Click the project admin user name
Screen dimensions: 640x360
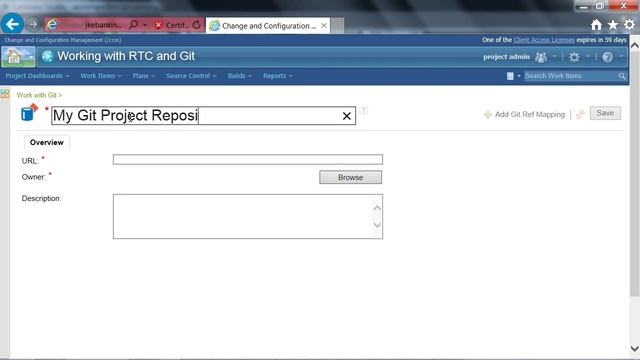point(506,57)
